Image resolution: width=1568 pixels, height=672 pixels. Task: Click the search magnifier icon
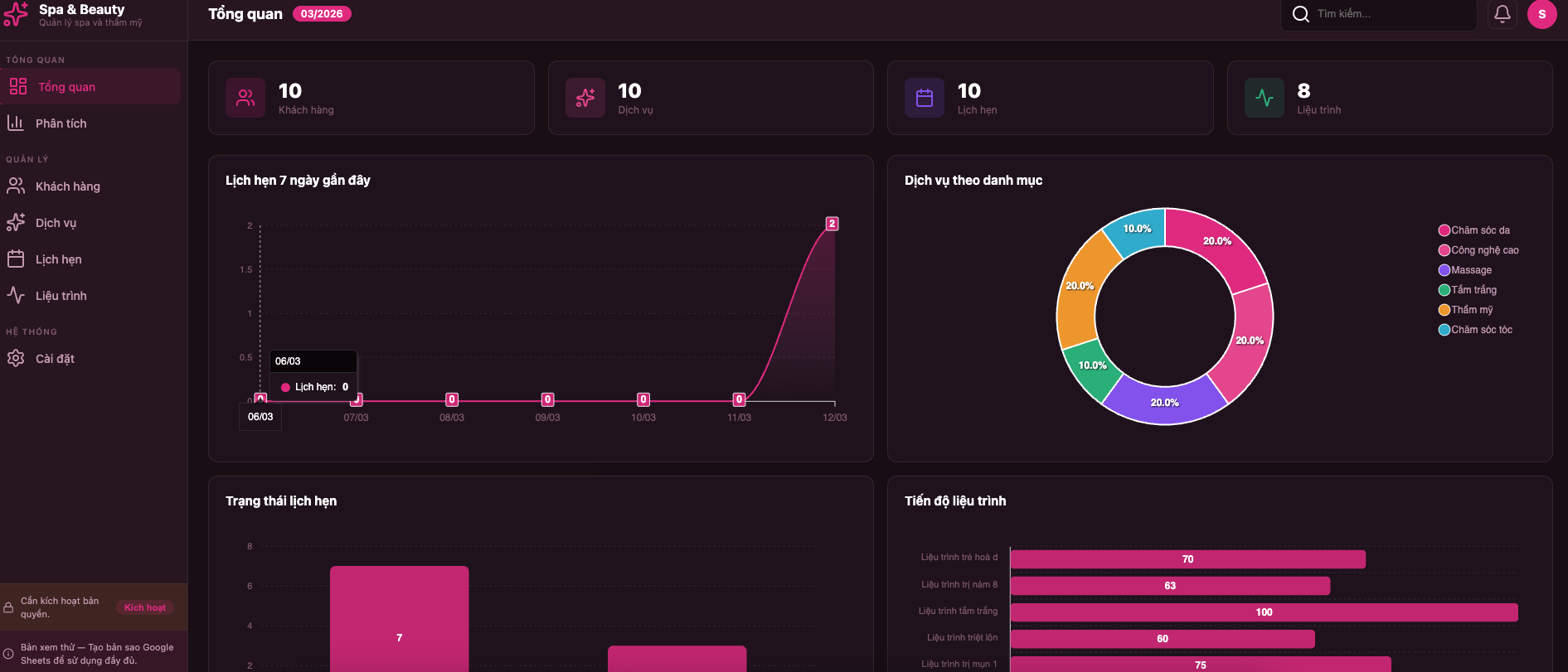(x=1300, y=14)
